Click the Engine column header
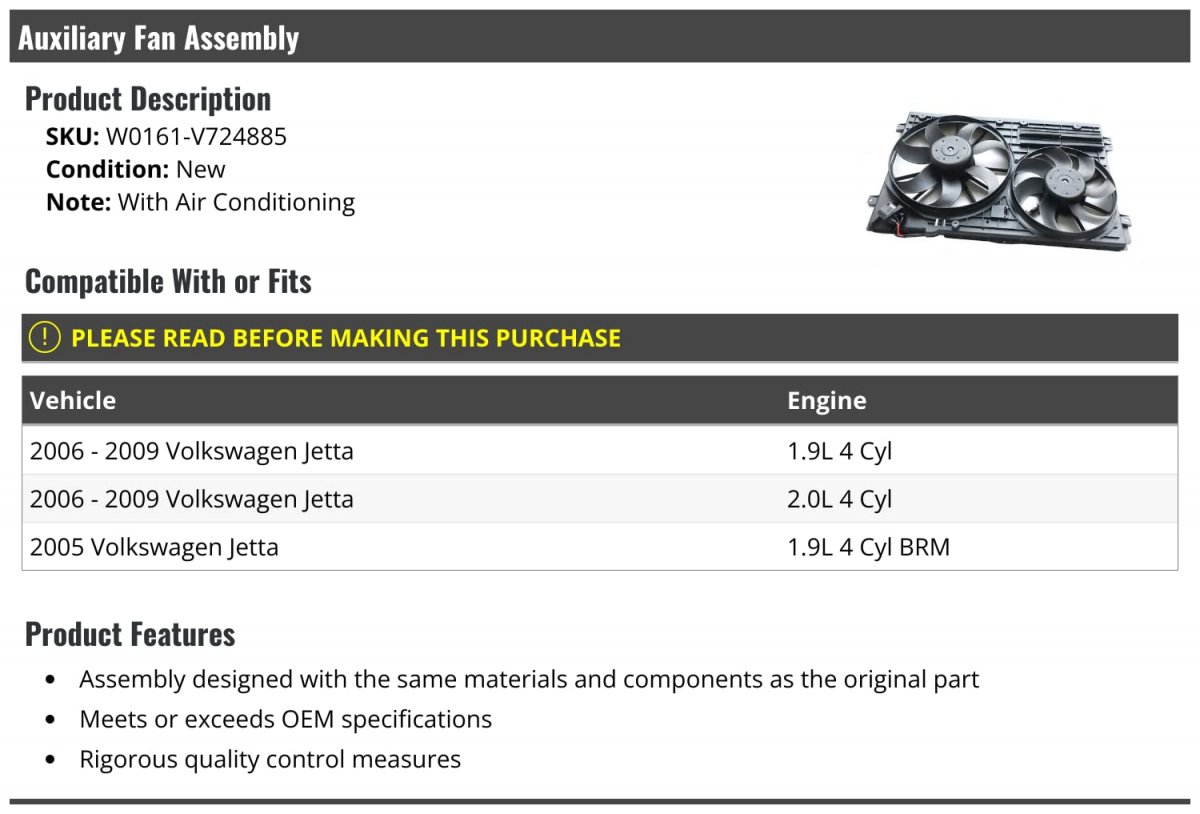This screenshot has width=1200, height=814. (x=826, y=401)
